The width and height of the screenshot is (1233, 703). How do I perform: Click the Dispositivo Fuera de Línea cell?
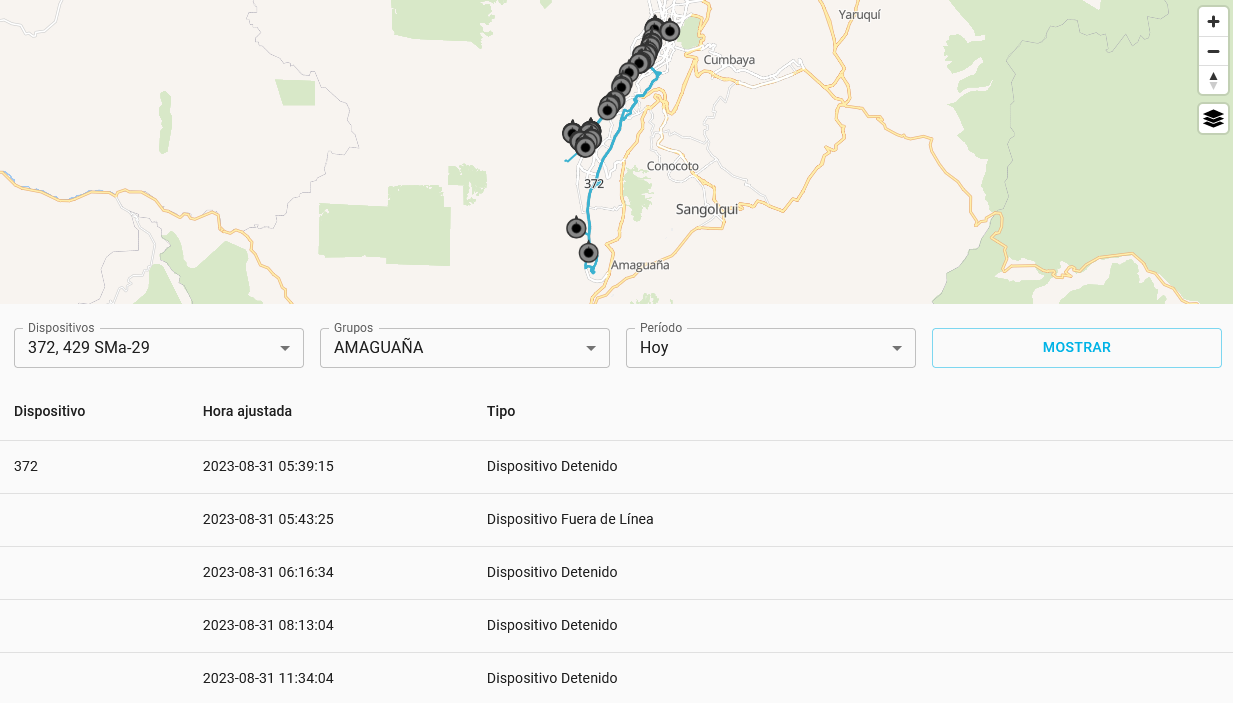pyautogui.click(x=570, y=520)
